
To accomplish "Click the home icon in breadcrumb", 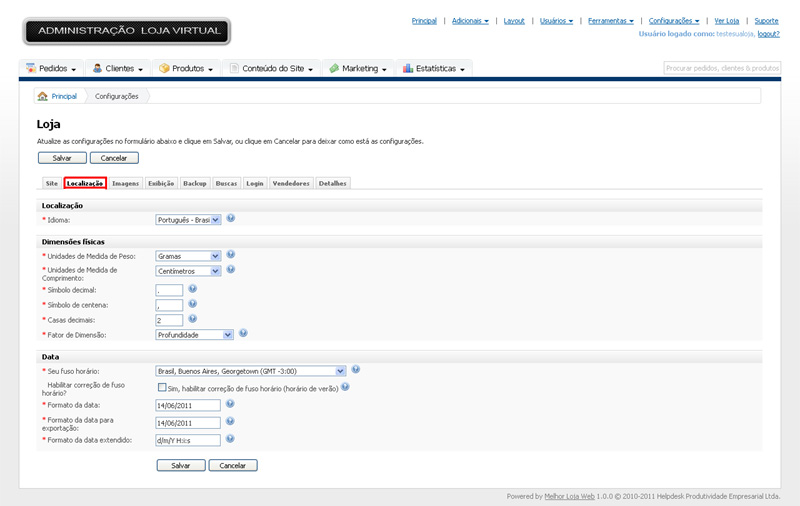I will (42, 96).
